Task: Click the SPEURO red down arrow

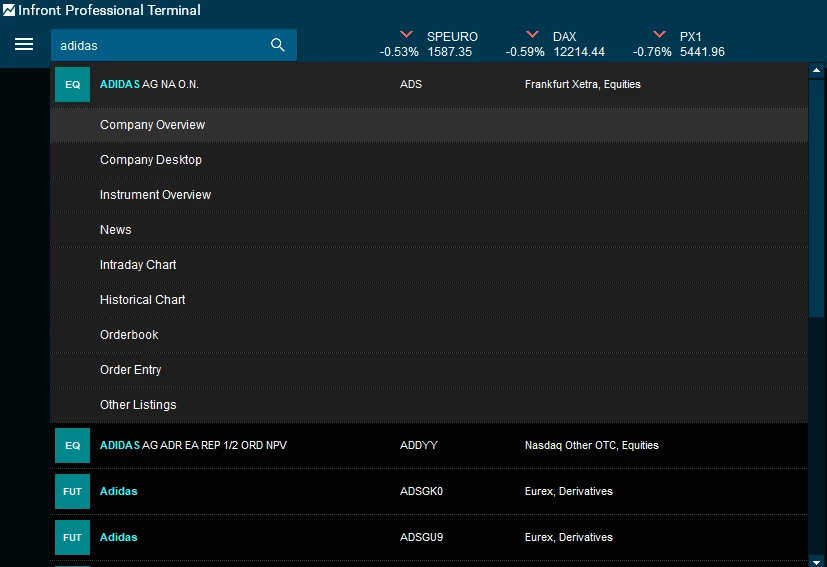Action: click(x=406, y=35)
